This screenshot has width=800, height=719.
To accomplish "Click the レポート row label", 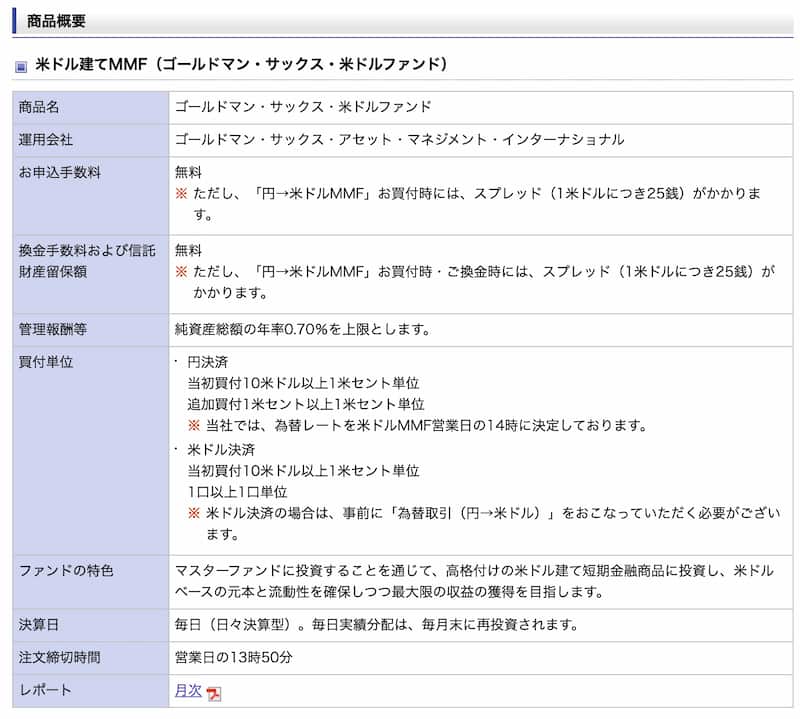I will [45, 690].
